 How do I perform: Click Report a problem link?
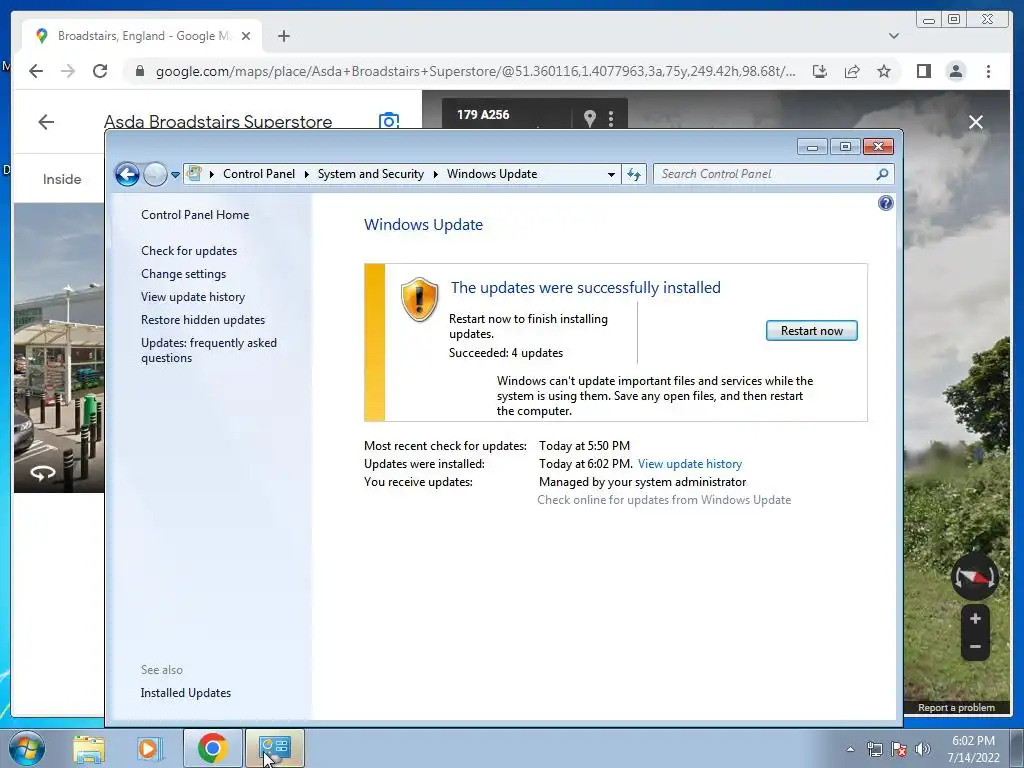tap(956, 707)
